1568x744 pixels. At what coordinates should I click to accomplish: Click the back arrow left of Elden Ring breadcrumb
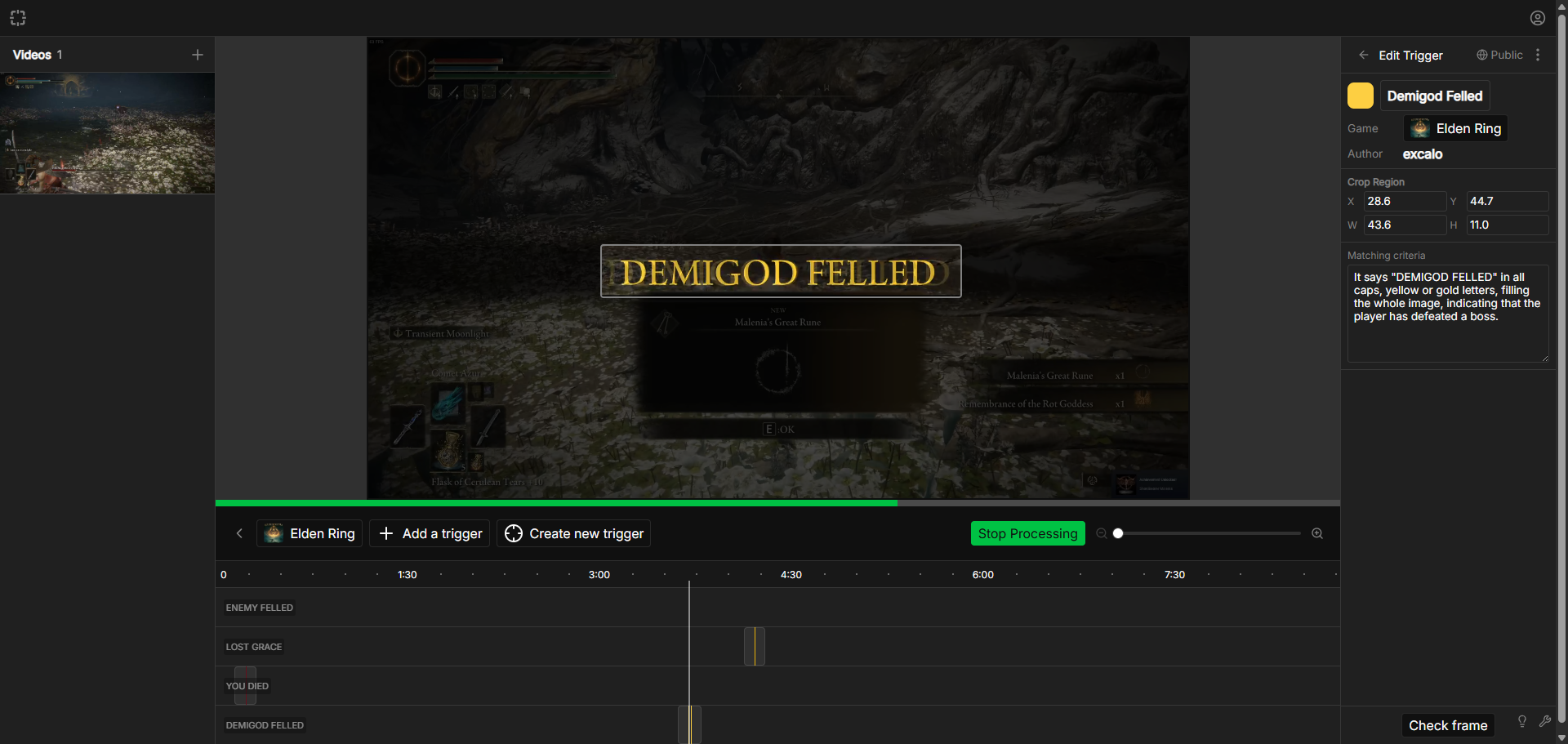click(239, 533)
